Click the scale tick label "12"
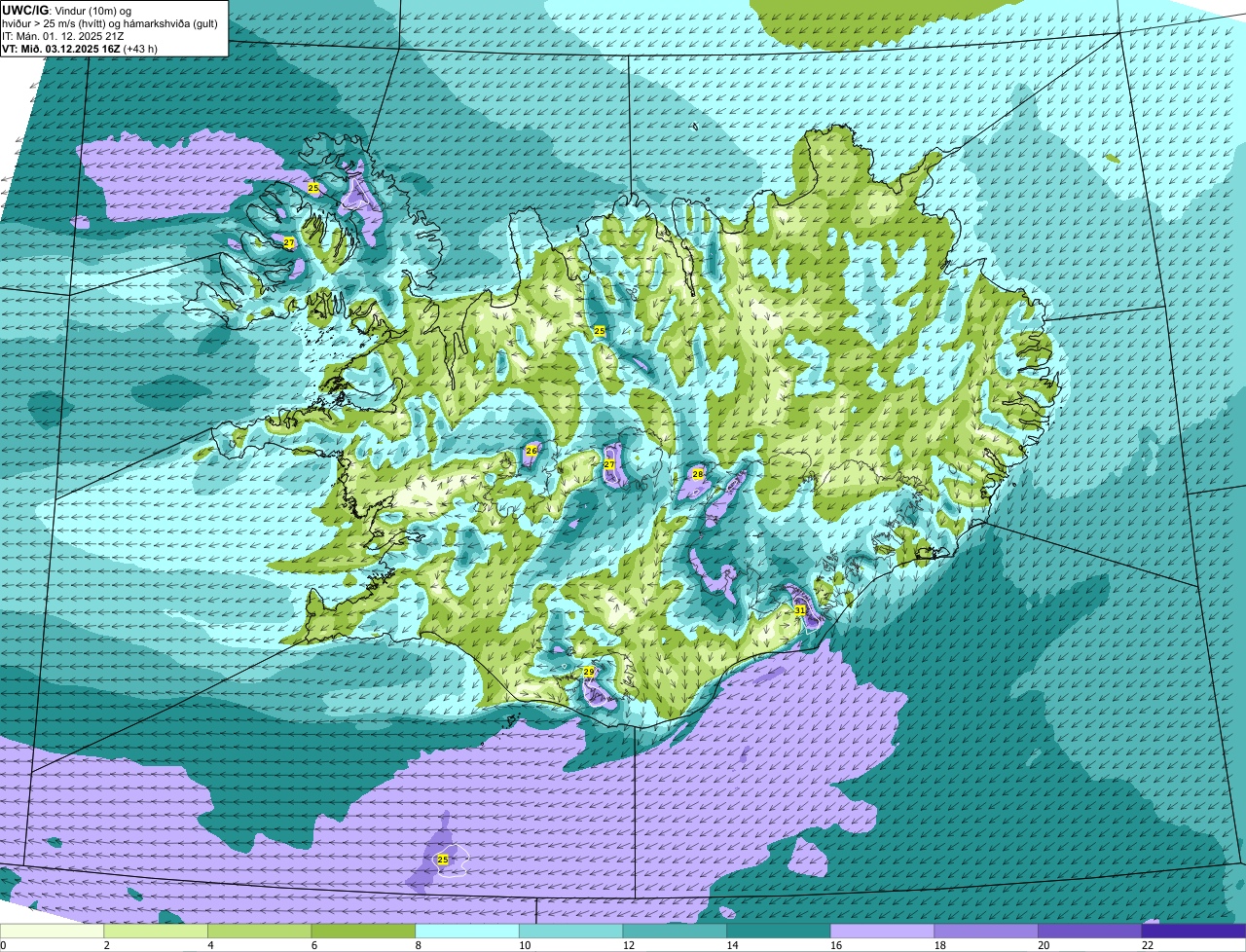This screenshot has width=1246, height=952. point(629,945)
